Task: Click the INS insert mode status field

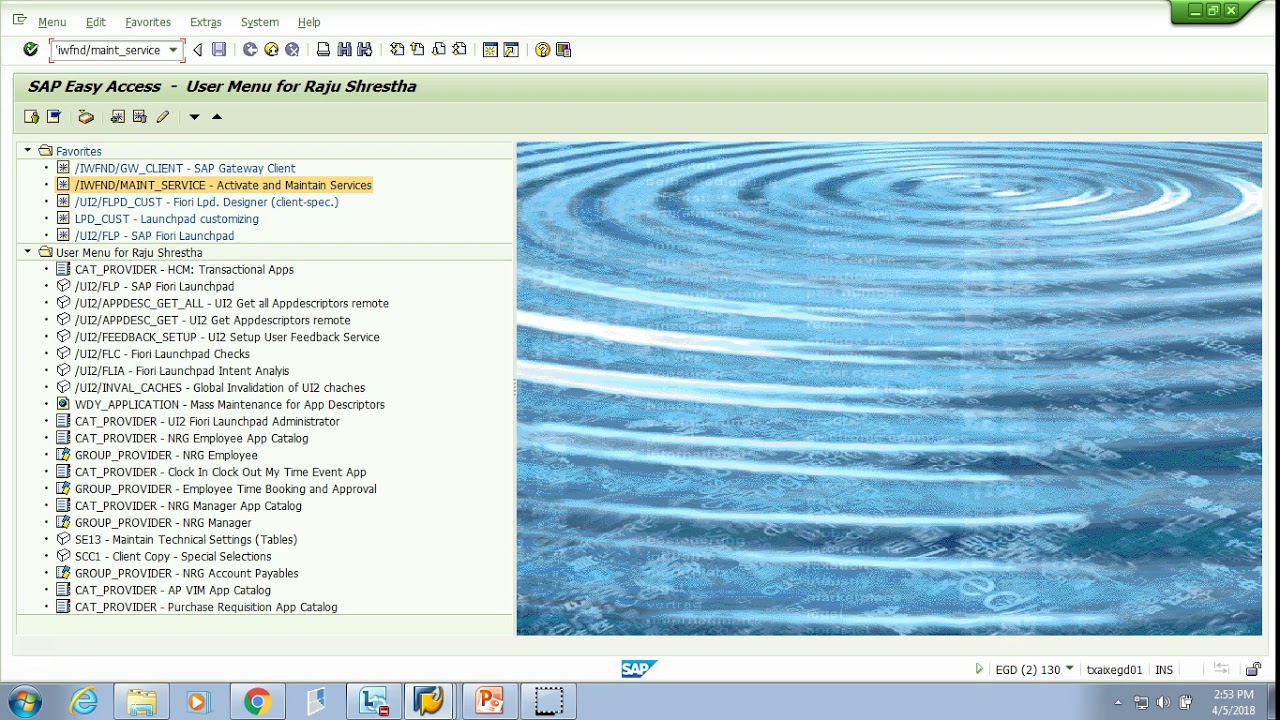Action: [1164, 669]
